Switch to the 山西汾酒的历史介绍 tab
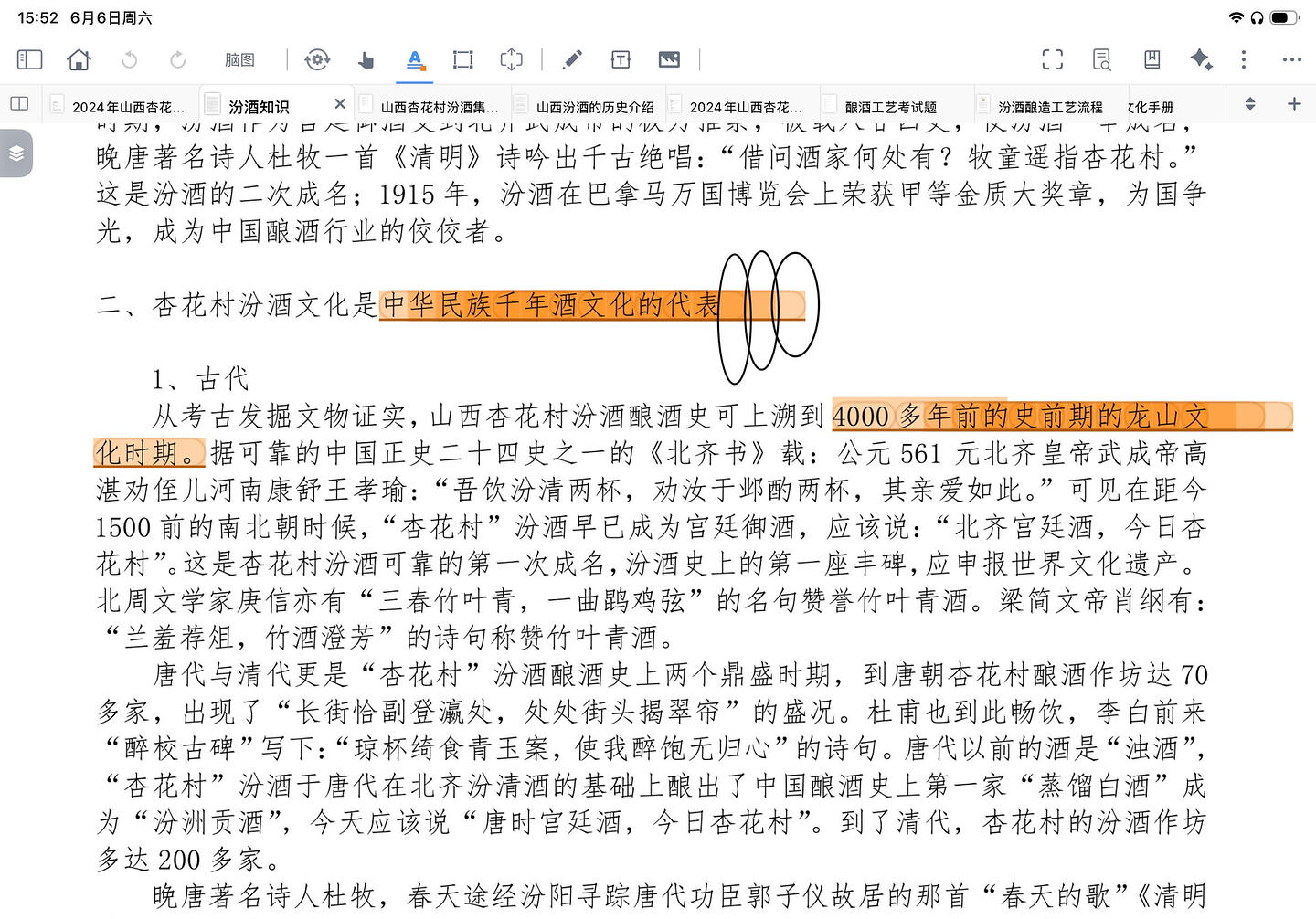 [595, 107]
